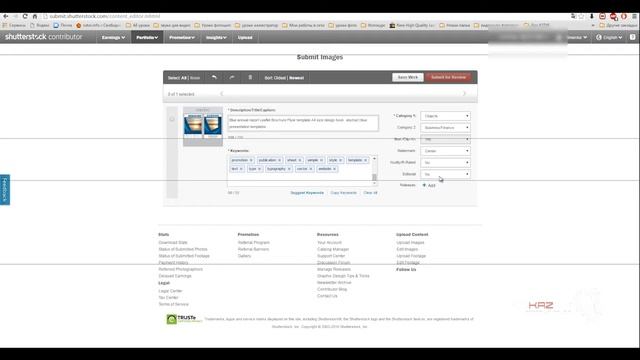This screenshot has width=640, height=360.
Task: Open the Watermark position dropdown
Action: (x=445, y=151)
